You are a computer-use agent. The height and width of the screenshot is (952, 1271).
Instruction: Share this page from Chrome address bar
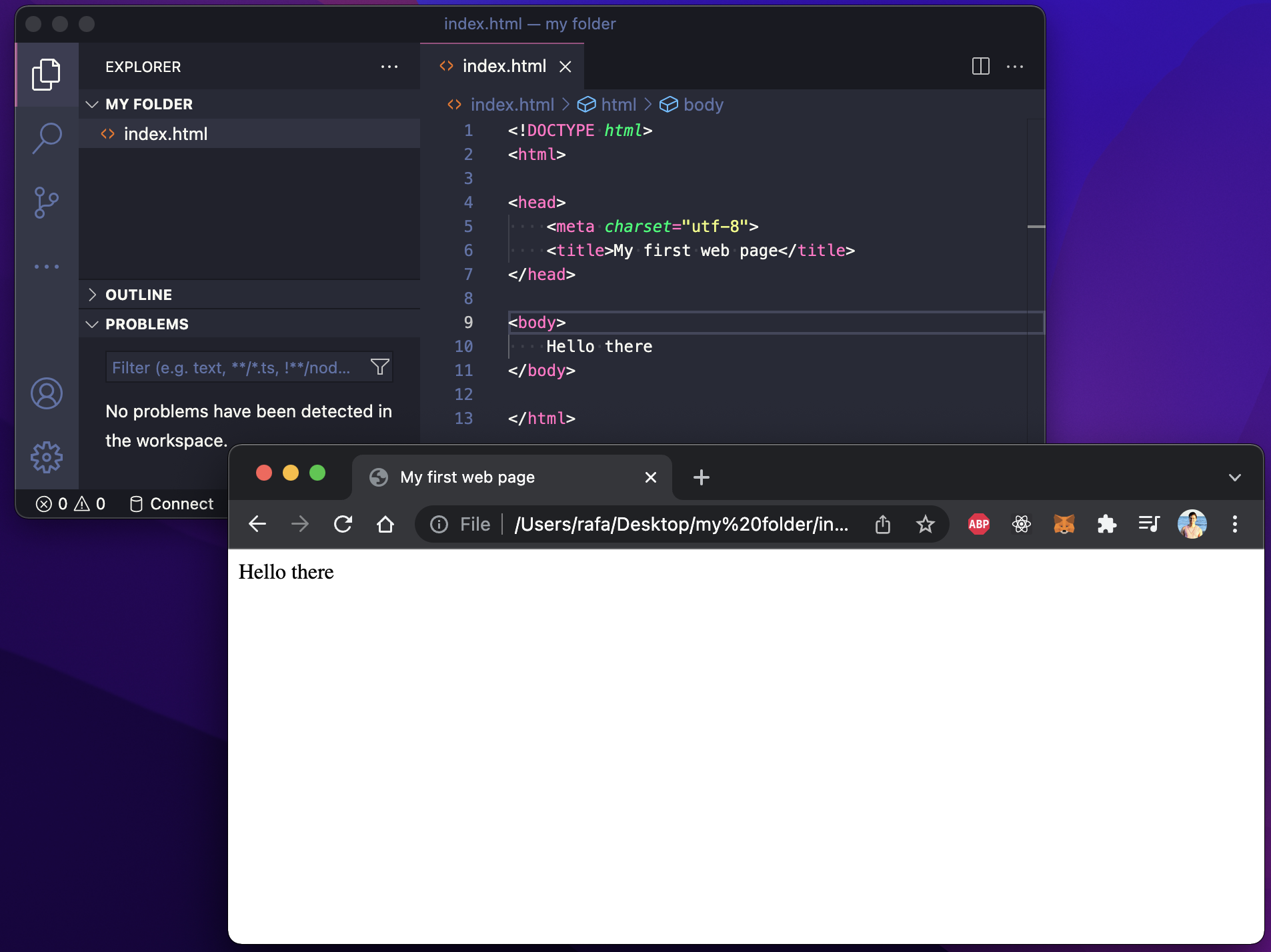point(883,525)
